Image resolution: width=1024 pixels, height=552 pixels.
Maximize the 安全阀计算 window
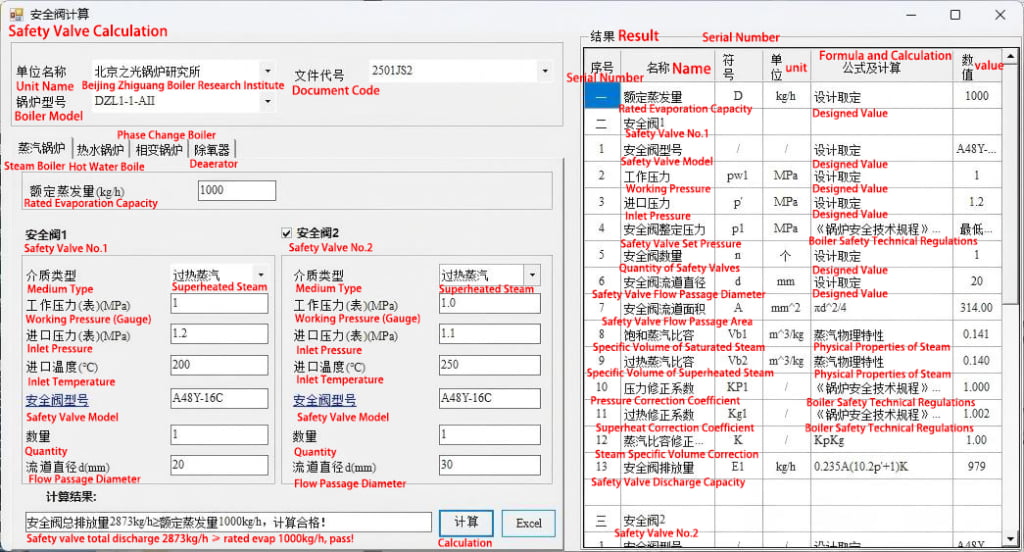(955, 15)
